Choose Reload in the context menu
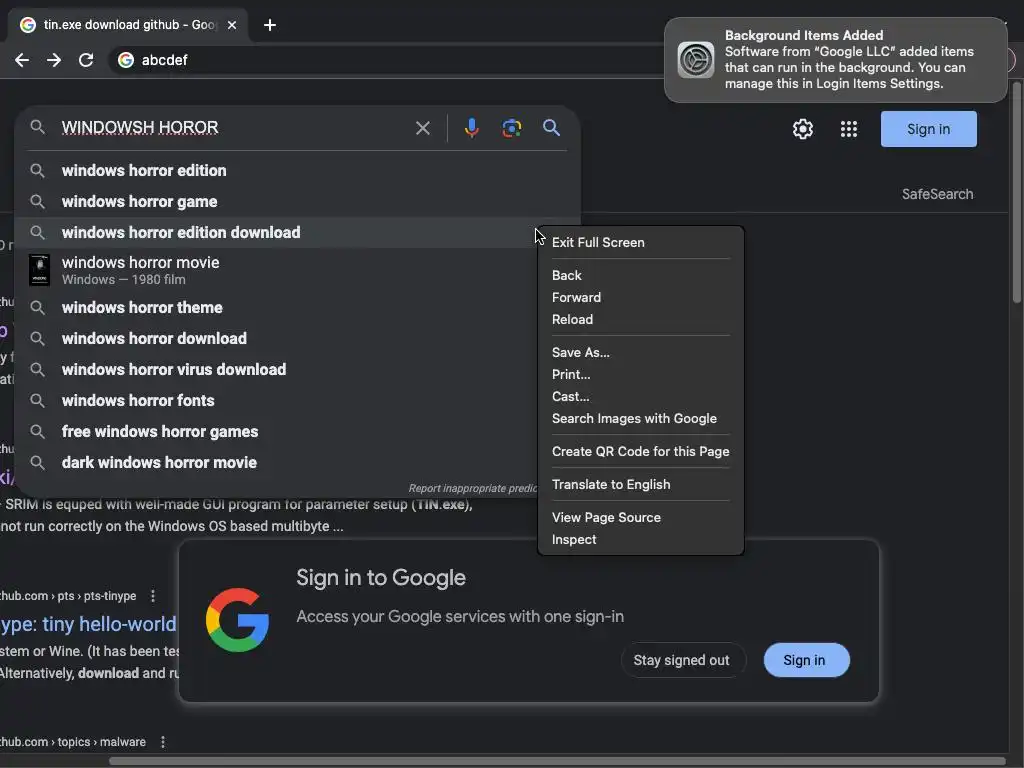Screen dimensions: 1024x768 641,320
